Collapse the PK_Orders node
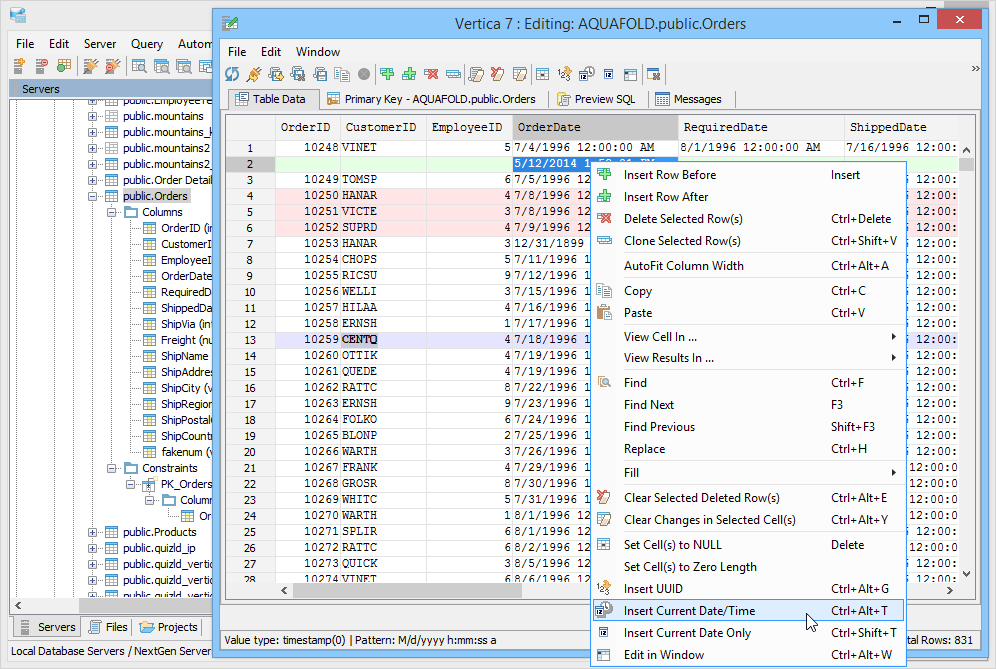 [131, 484]
